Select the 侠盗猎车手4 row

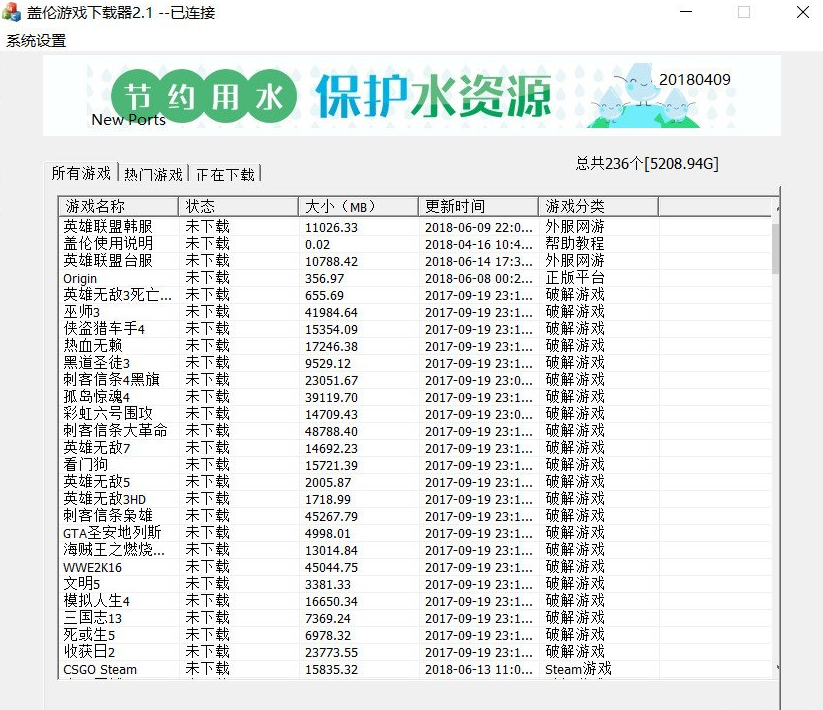pyautogui.click(x=415, y=329)
